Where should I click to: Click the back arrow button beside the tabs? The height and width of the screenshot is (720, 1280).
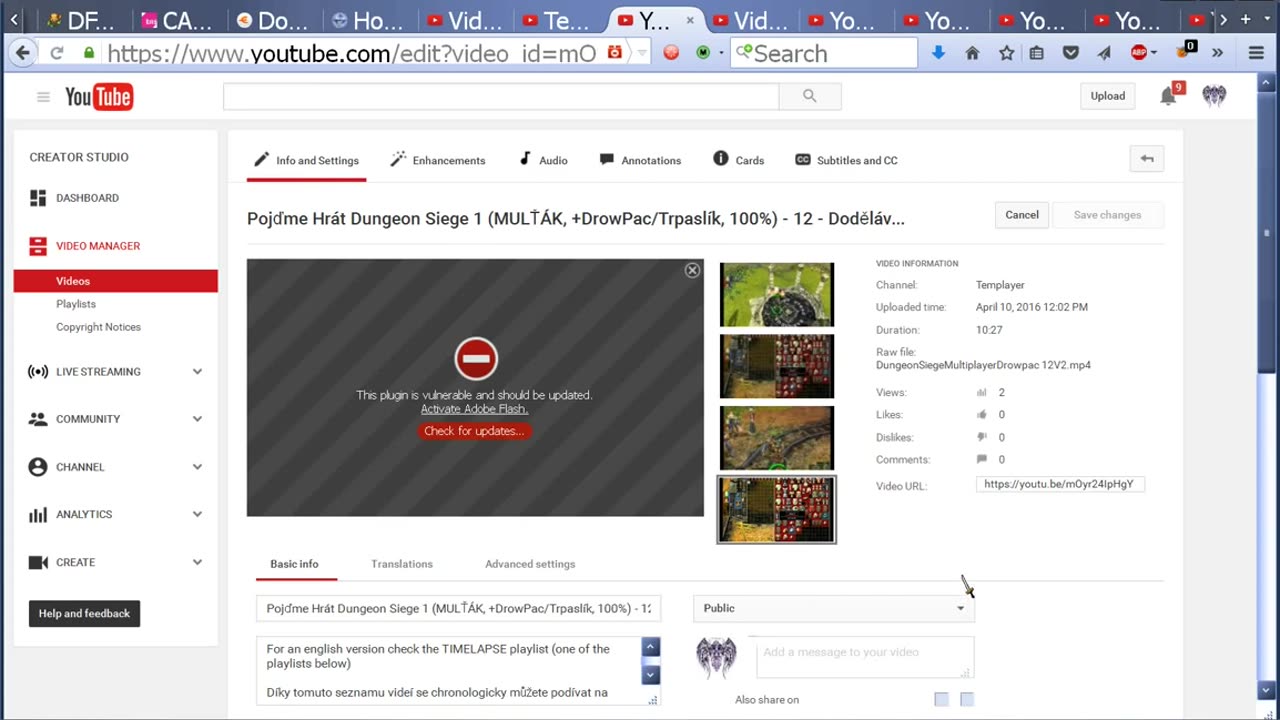coord(1147,159)
